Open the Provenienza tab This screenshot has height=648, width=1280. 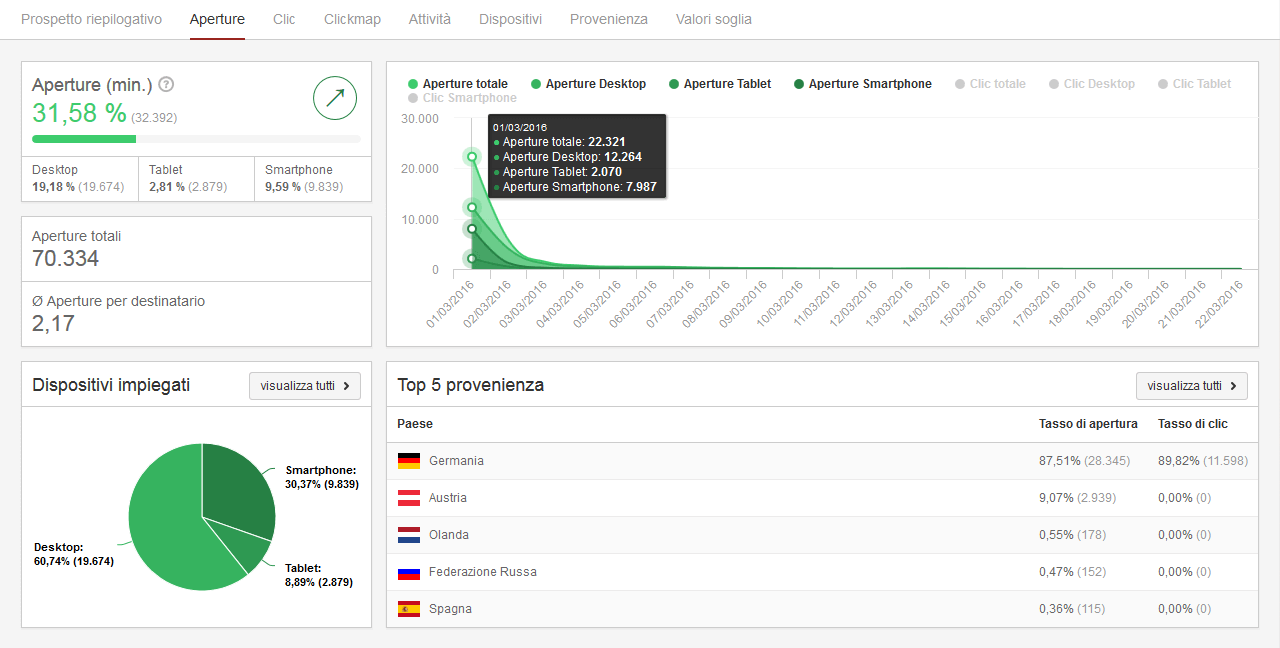(x=609, y=19)
